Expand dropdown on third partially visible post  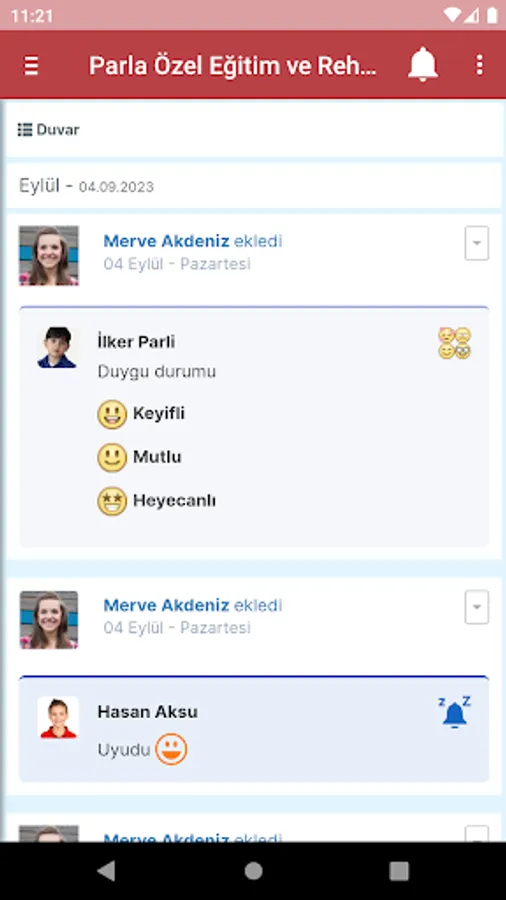[477, 835]
